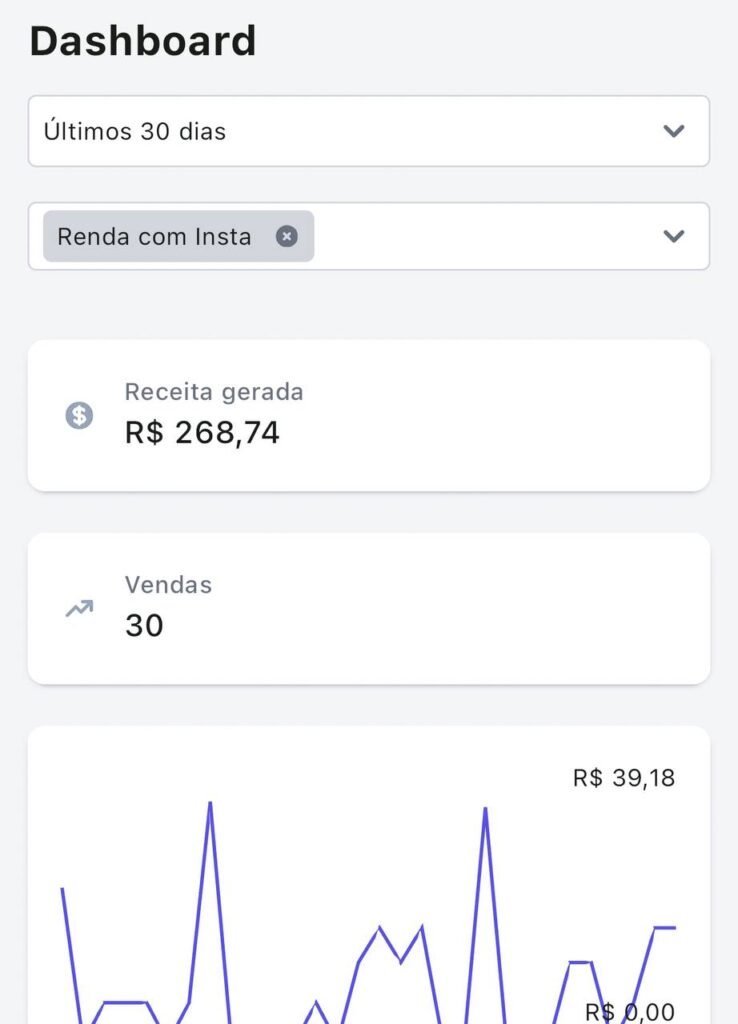Remove the "Renda com Insta" filter tag
This screenshot has height=1024, width=738.
click(287, 236)
